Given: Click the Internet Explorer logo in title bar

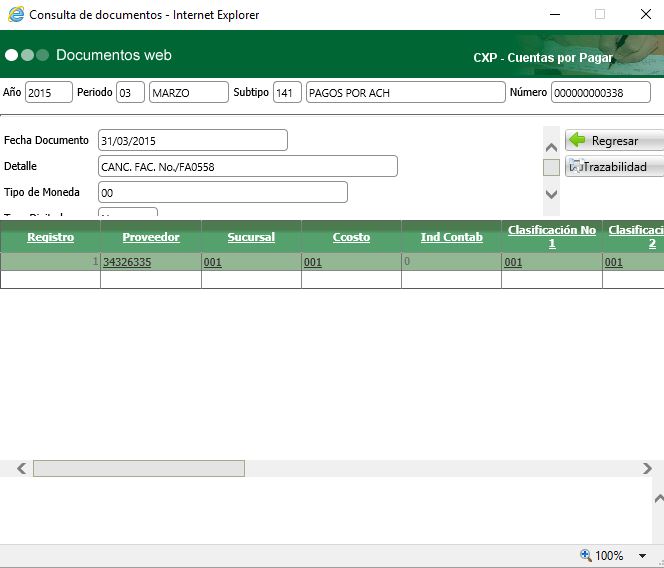Looking at the screenshot, I should click(x=16, y=14).
